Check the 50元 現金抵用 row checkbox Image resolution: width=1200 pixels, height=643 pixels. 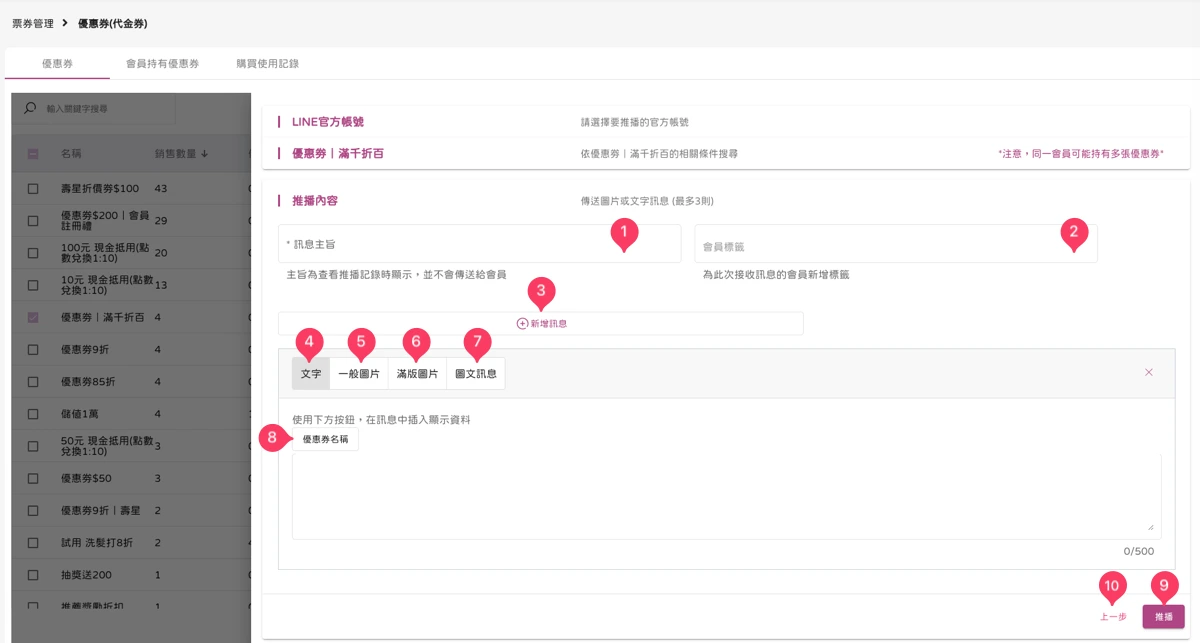tap(33, 446)
